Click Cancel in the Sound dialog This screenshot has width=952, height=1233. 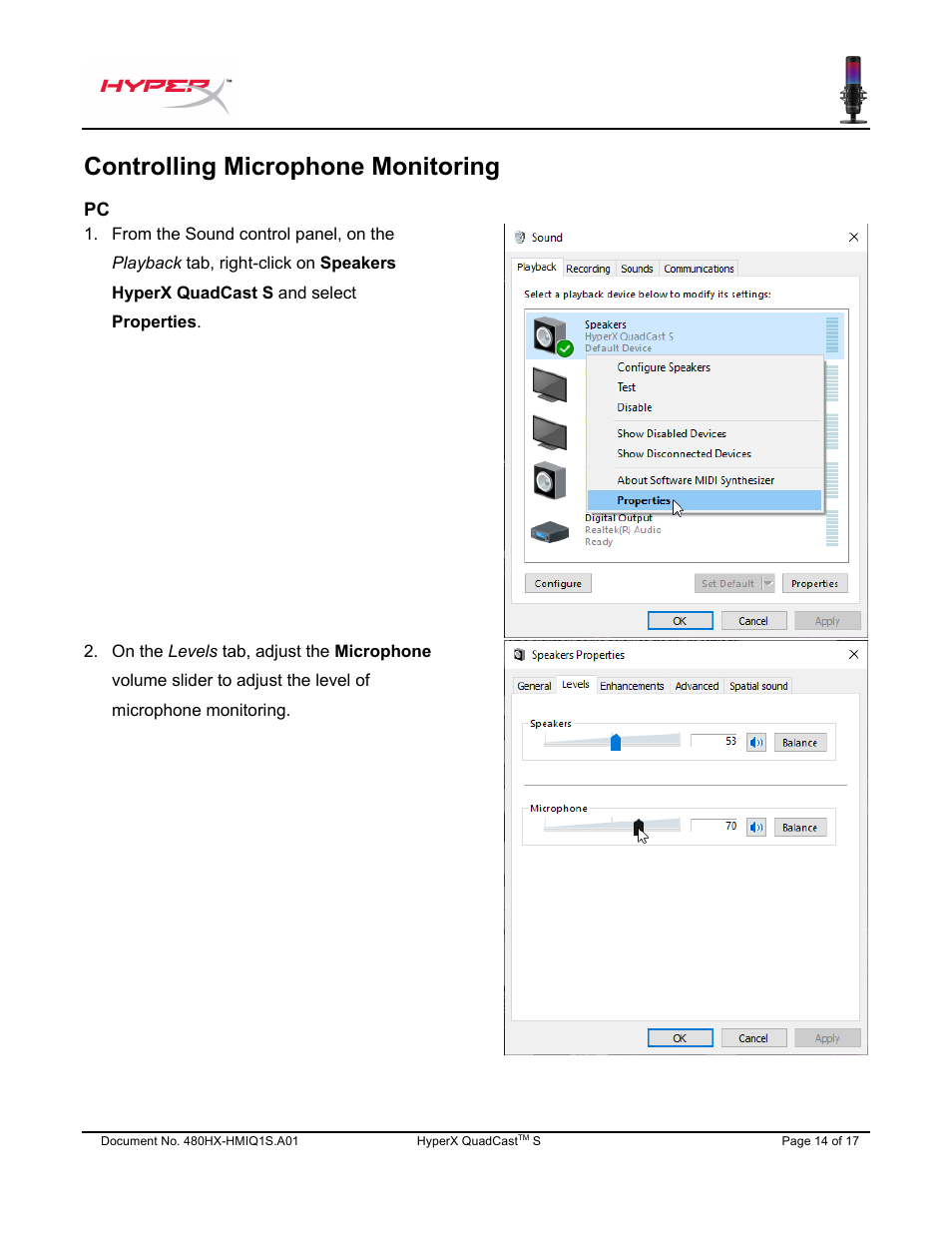(753, 621)
